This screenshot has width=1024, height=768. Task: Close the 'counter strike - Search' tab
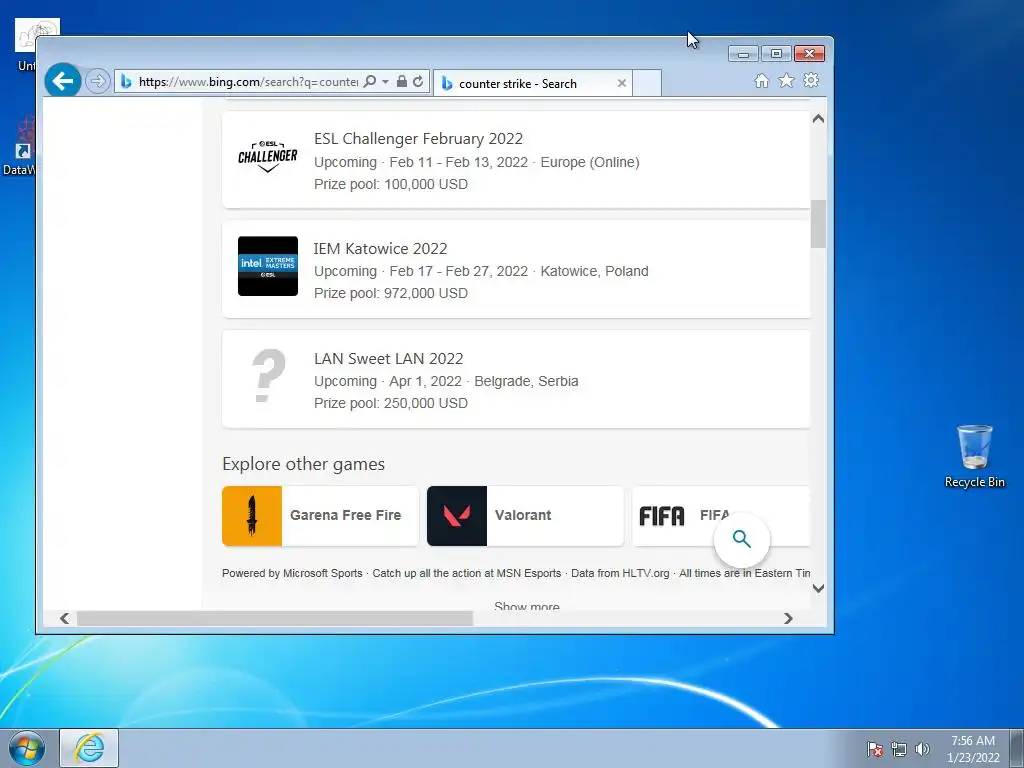(x=622, y=83)
